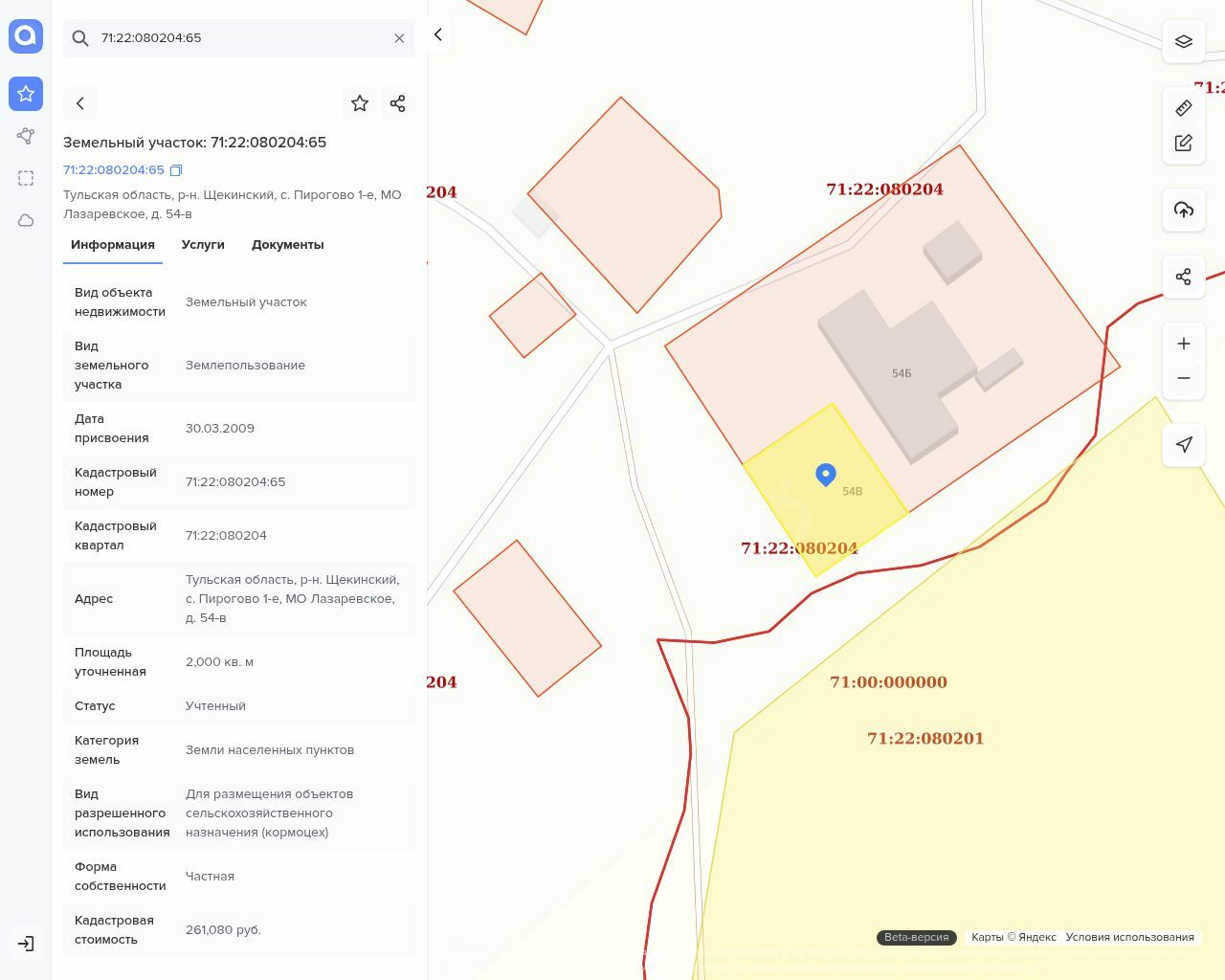
Task: Add parcel to favorites with star
Action: [x=360, y=103]
